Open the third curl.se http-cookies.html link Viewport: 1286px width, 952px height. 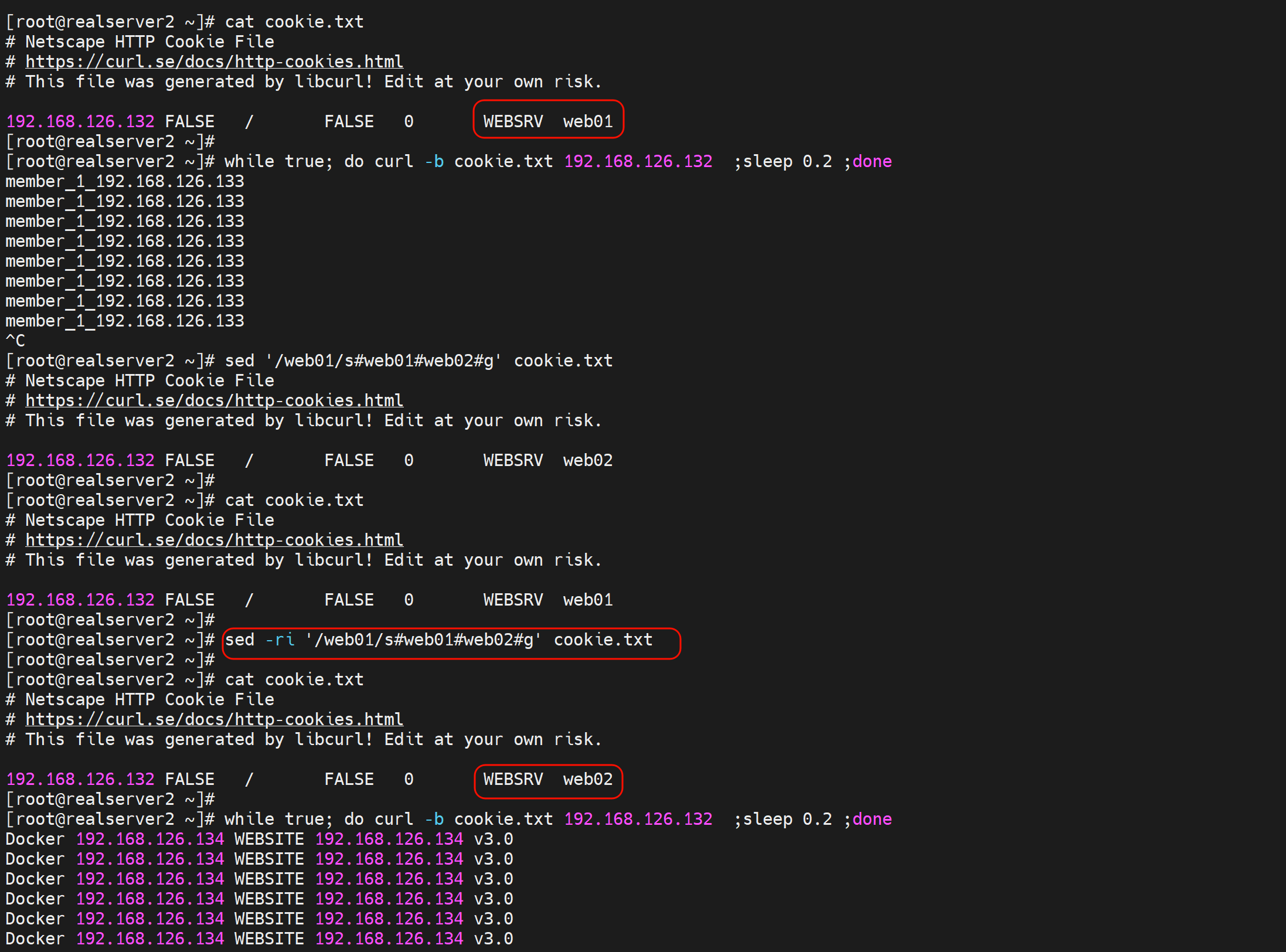(x=214, y=540)
